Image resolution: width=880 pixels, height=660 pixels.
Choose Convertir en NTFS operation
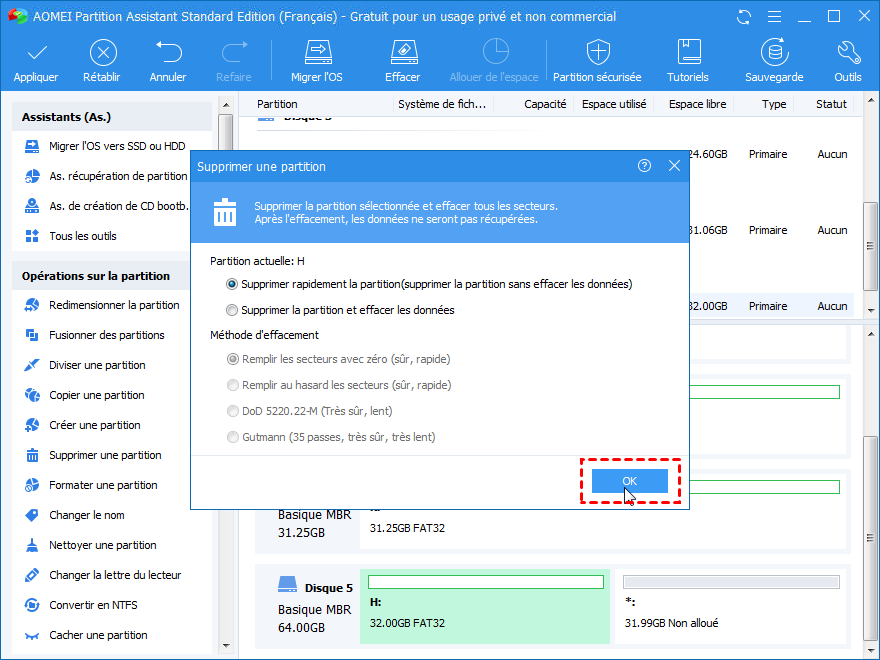pyautogui.click(x=81, y=605)
